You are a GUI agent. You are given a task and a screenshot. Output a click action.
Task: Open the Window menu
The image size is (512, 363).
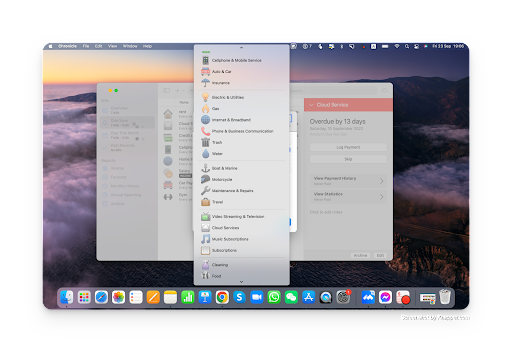tap(130, 46)
